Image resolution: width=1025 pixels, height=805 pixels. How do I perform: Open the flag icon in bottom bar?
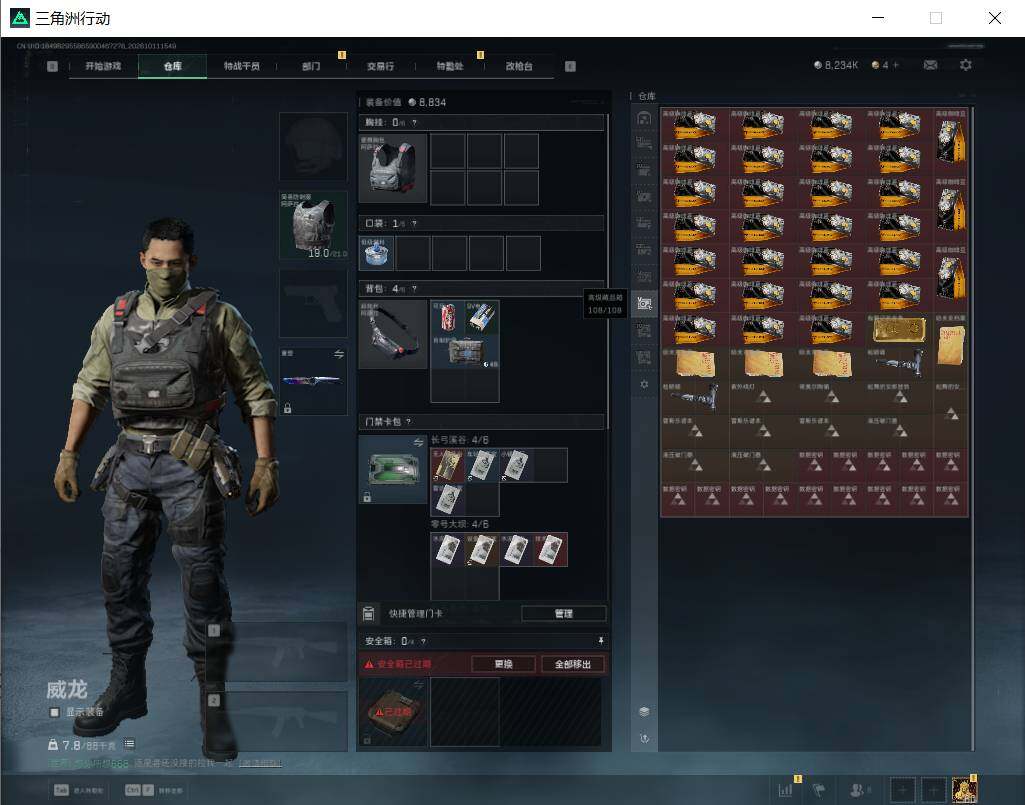point(819,790)
